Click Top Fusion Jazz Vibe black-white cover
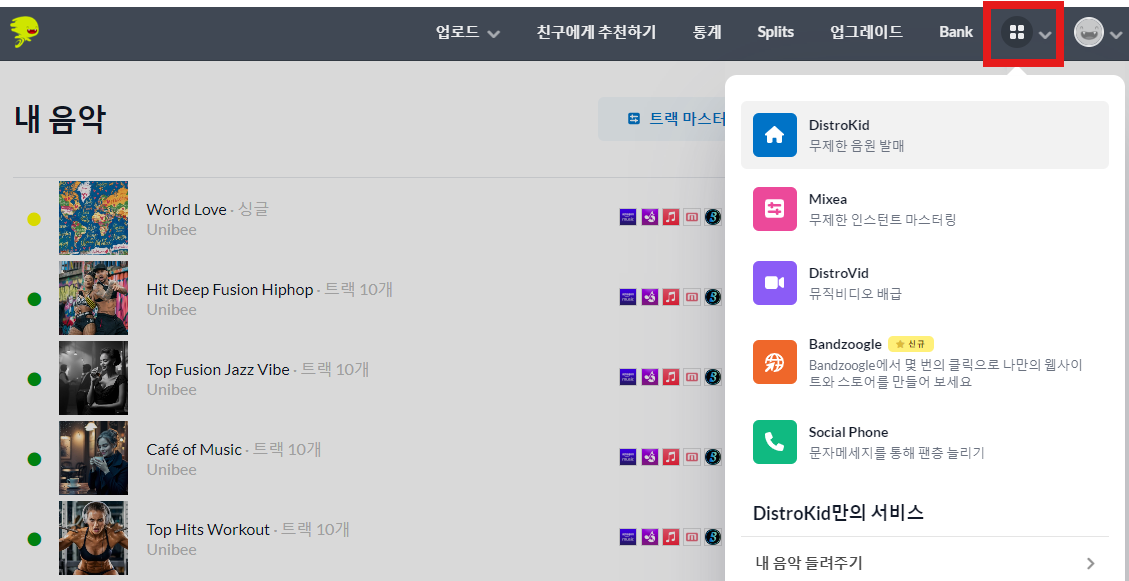 (94, 378)
